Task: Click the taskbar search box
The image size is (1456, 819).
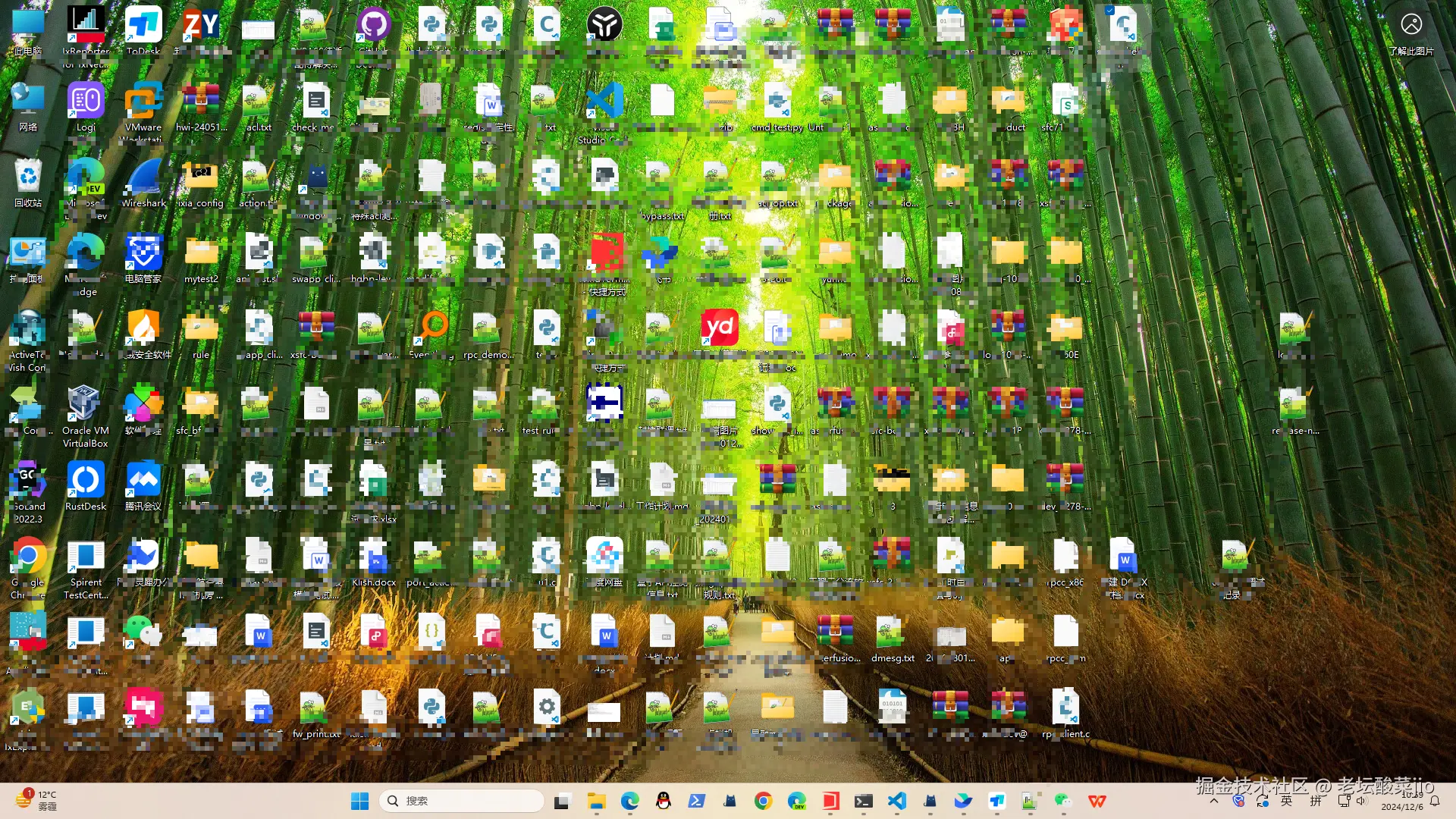Action: pos(463,801)
